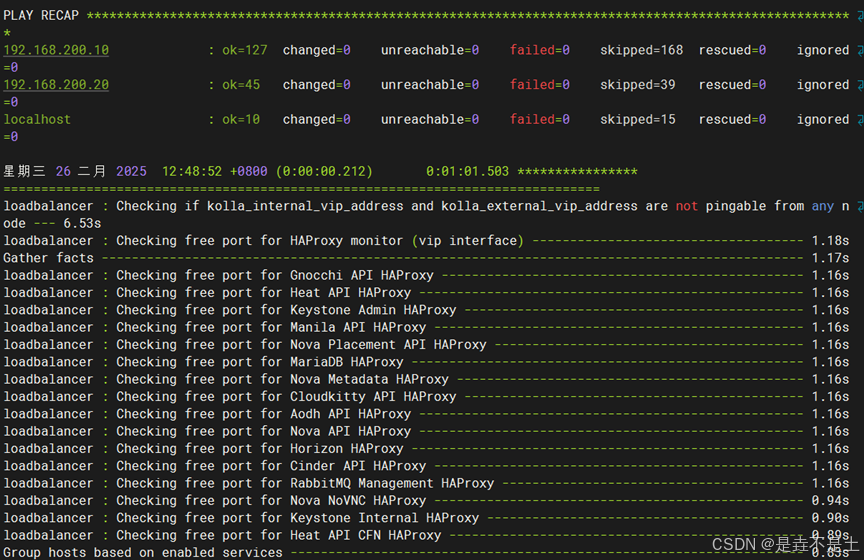
Task: Click the Manila API HAProxy line
Action: pyautogui.click(x=426, y=327)
